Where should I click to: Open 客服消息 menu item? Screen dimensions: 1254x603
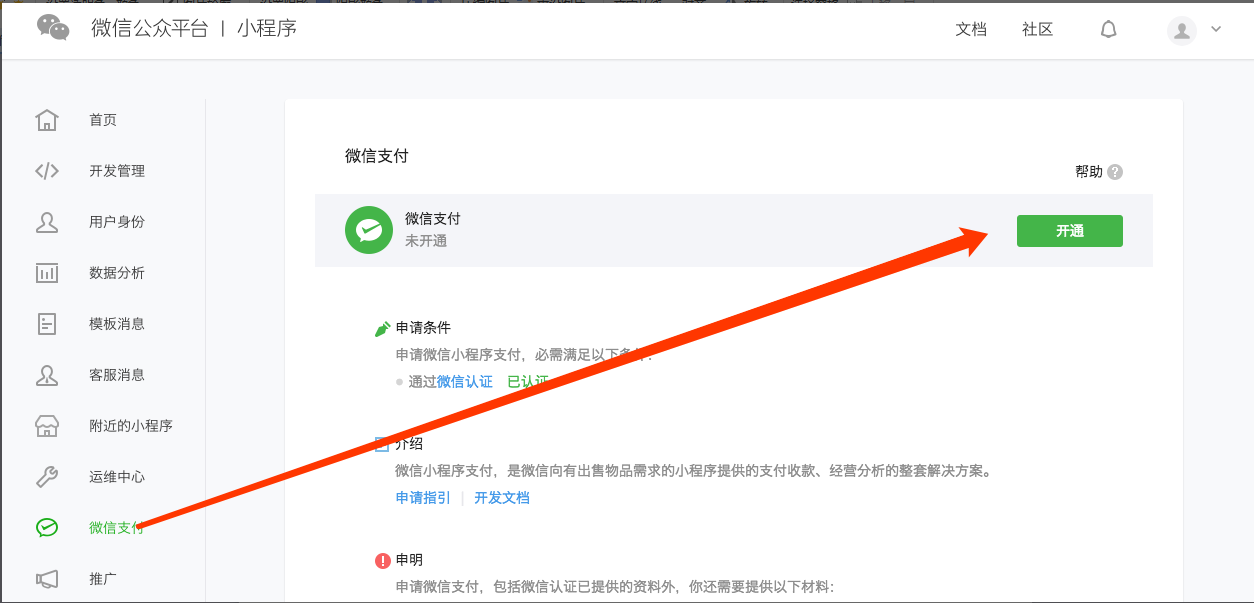click(117, 375)
